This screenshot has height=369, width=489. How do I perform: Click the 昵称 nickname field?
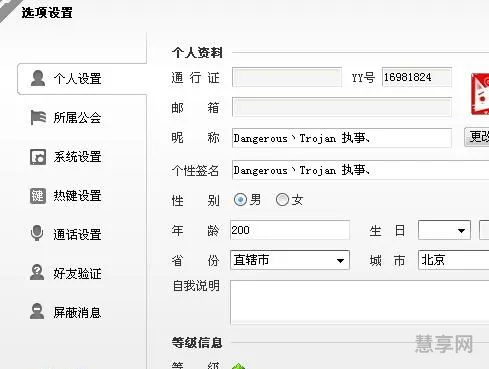coord(342,138)
